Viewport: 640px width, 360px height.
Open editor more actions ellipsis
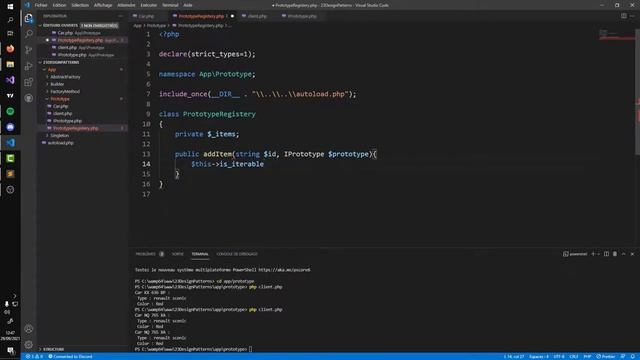click(x=632, y=16)
